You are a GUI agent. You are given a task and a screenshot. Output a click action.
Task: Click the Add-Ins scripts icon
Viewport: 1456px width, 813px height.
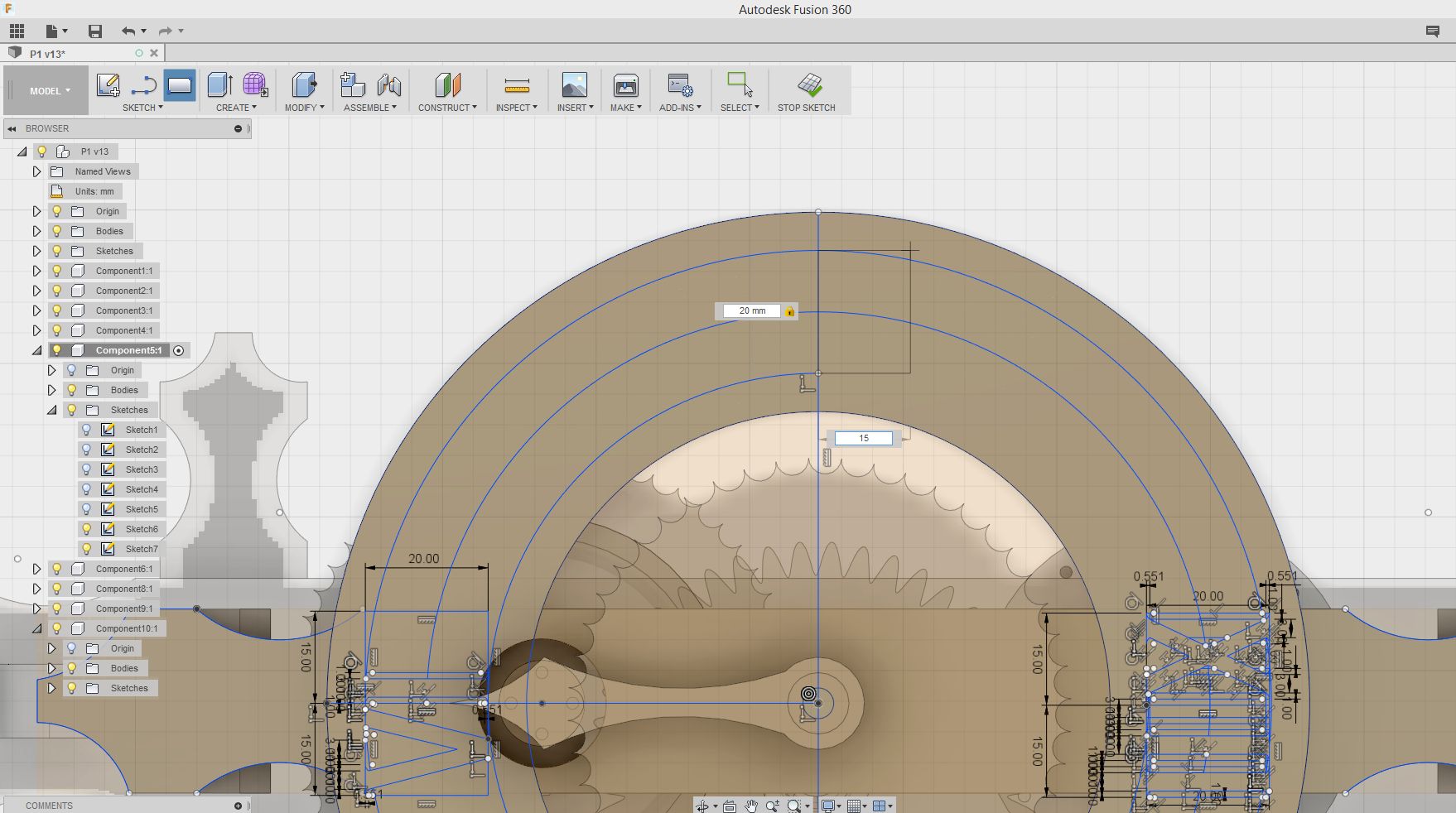pyautogui.click(x=681, y=84)
